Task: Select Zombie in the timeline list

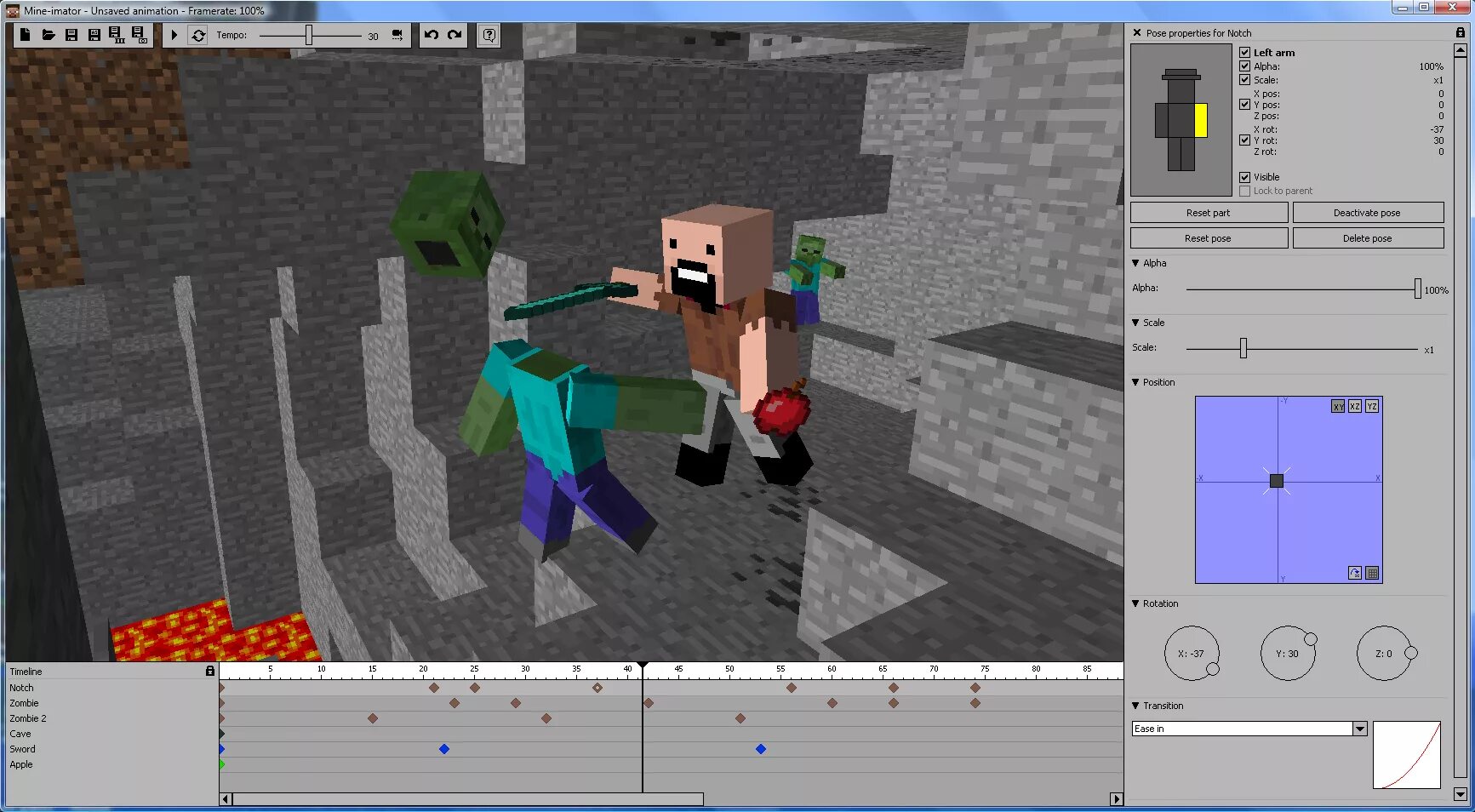Action: [x=25, y=703]
